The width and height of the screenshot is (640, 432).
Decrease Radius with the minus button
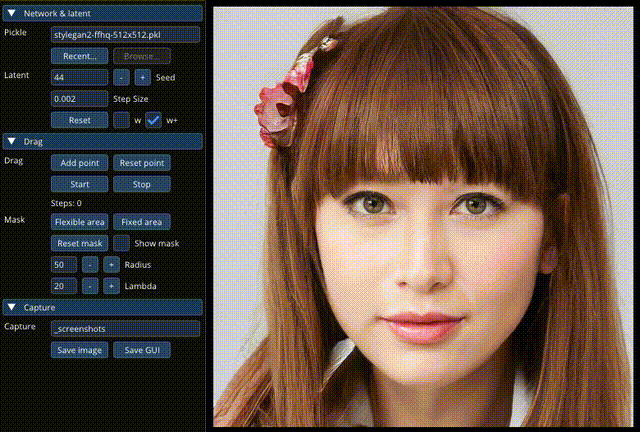90,265
